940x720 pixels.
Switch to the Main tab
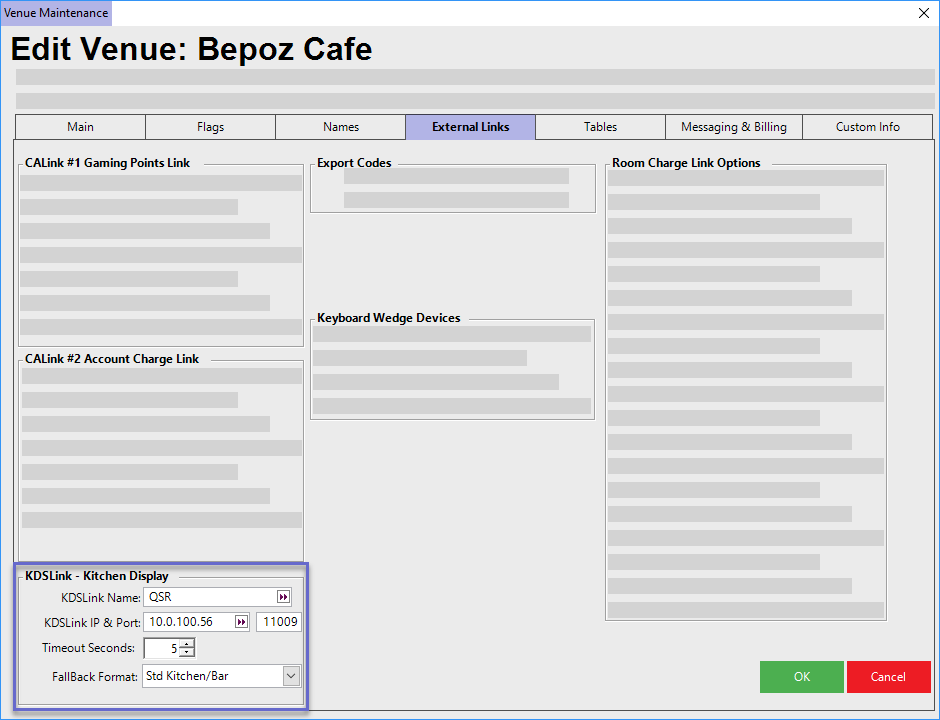[x=80, y=127]
